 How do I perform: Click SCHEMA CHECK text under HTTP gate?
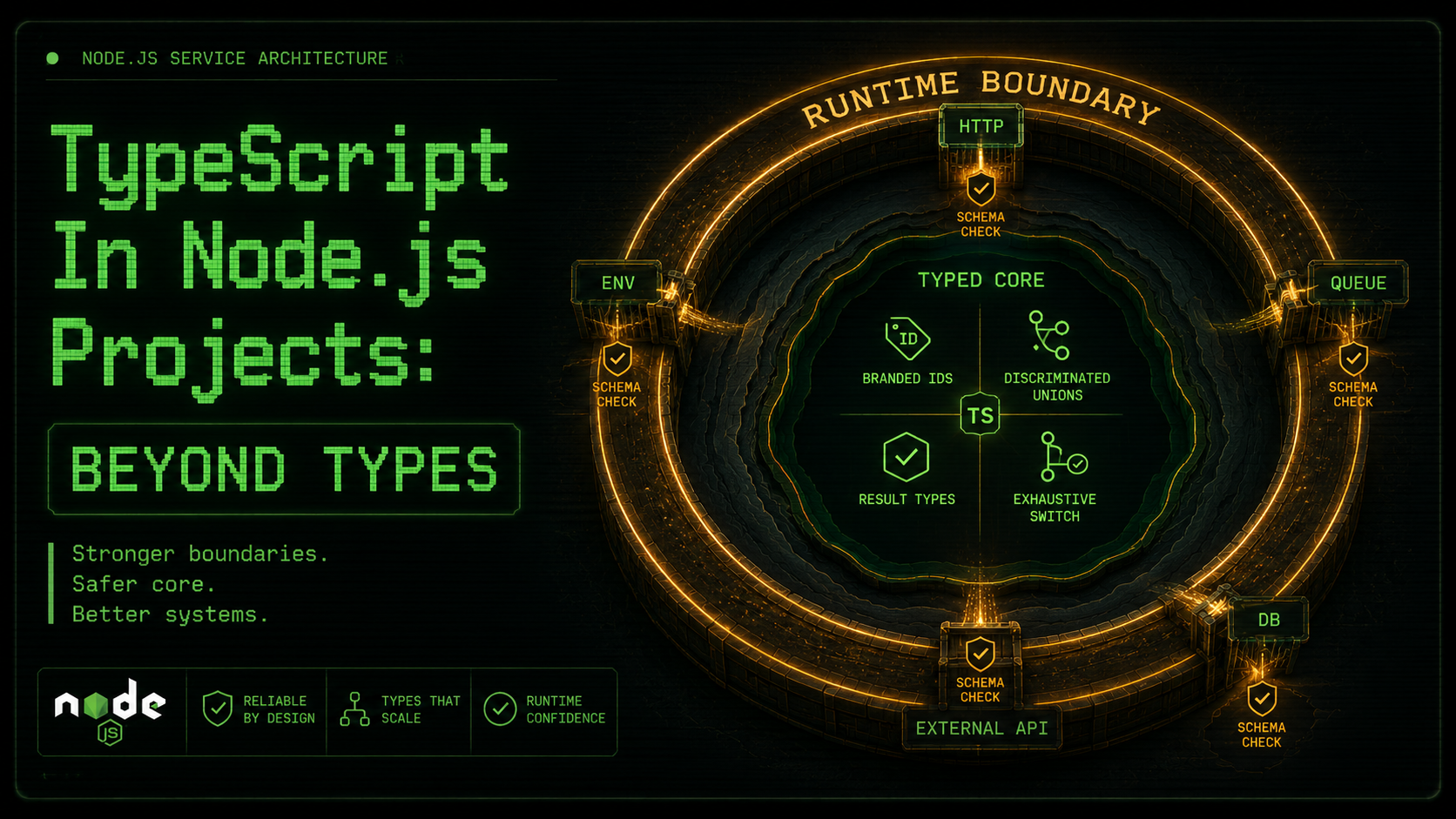click(981, 225)
